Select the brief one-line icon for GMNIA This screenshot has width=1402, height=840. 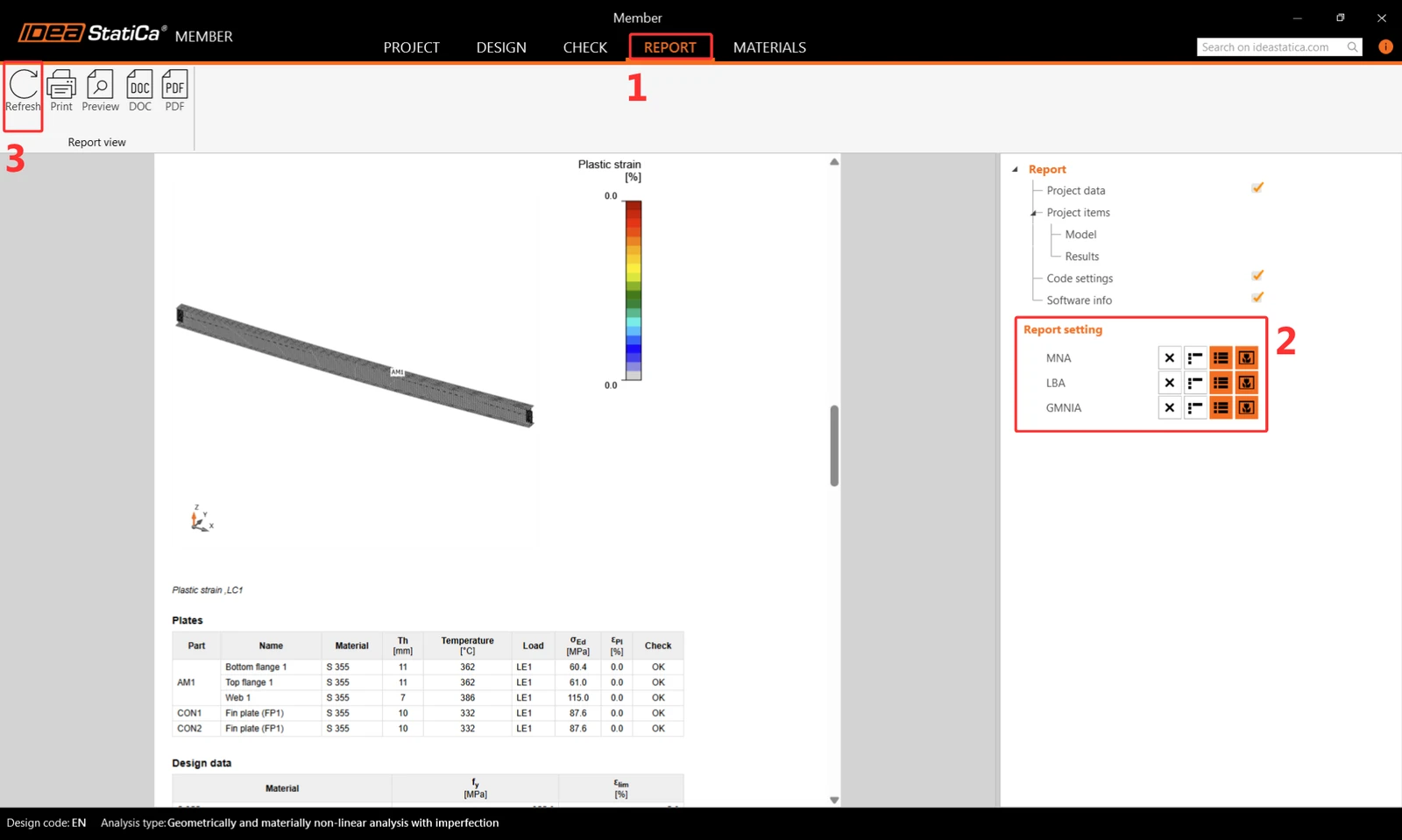1195,407
